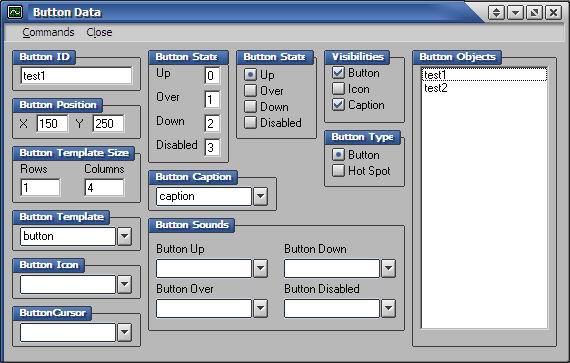The width and height of the screenshot is (570, 363).
Task: Toggle the Button visibility checkbox
Action: tap(338, 73)
